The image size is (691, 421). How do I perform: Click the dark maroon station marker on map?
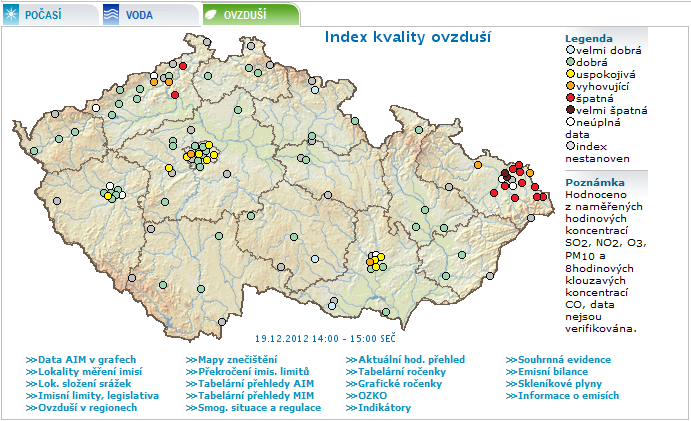(x=506, y=174)
